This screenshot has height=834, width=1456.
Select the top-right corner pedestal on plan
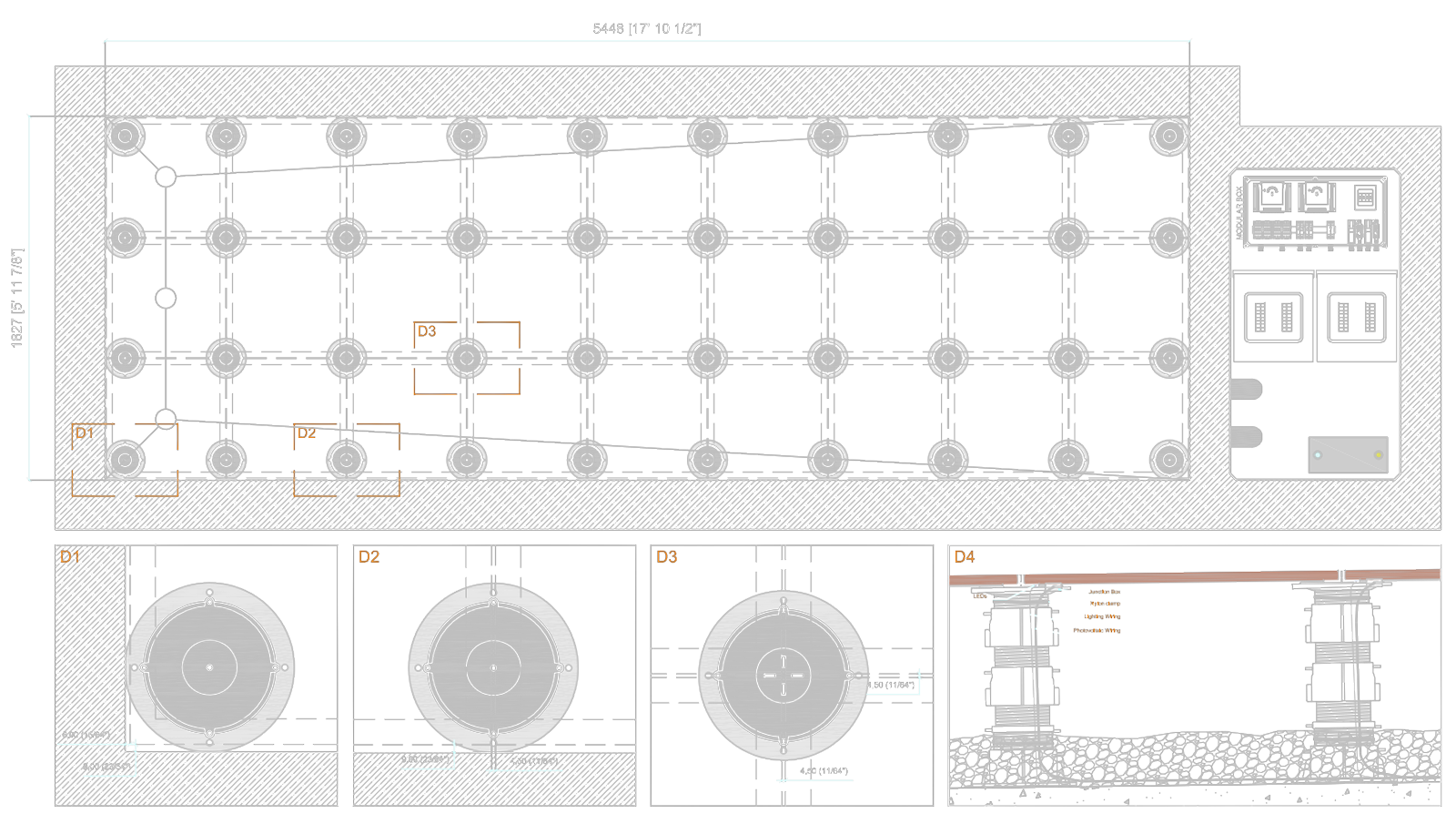click(x=1169, y=137)
